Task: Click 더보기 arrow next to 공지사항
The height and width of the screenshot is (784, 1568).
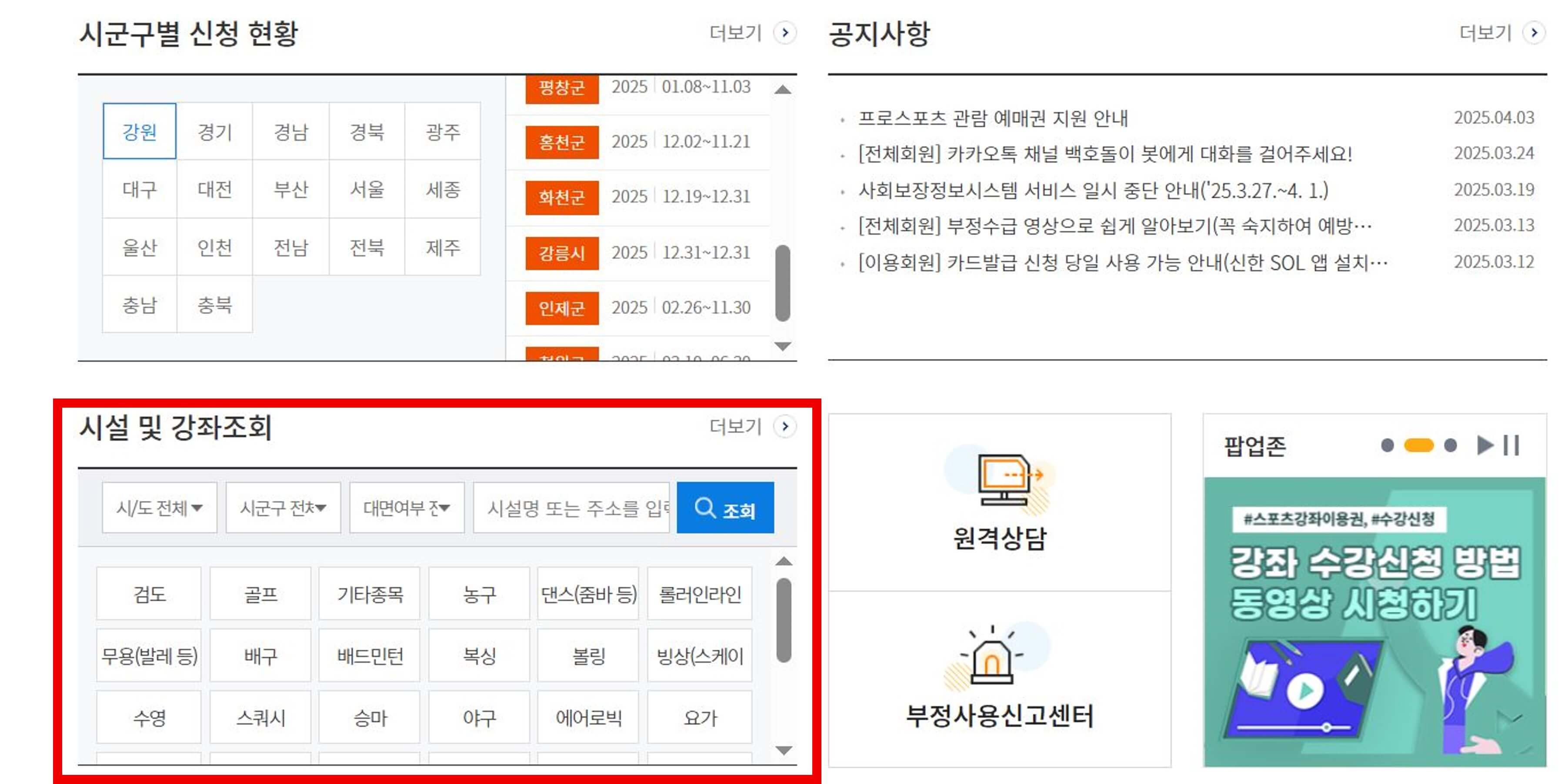Action: (x=1533, y=32)
